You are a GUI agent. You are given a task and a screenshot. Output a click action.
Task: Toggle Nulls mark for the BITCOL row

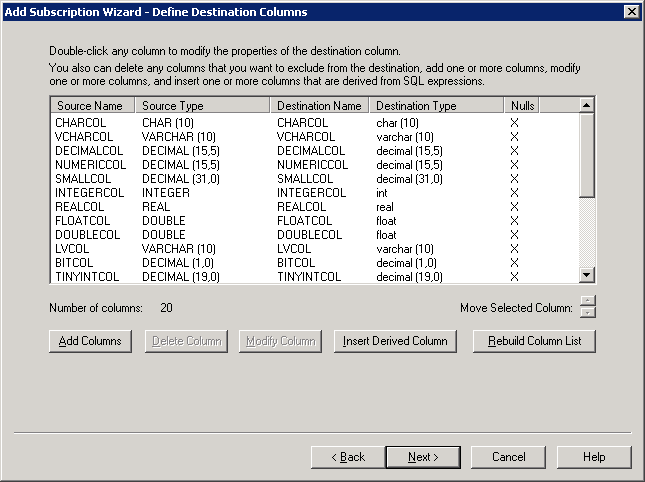[x=515, y=262]
